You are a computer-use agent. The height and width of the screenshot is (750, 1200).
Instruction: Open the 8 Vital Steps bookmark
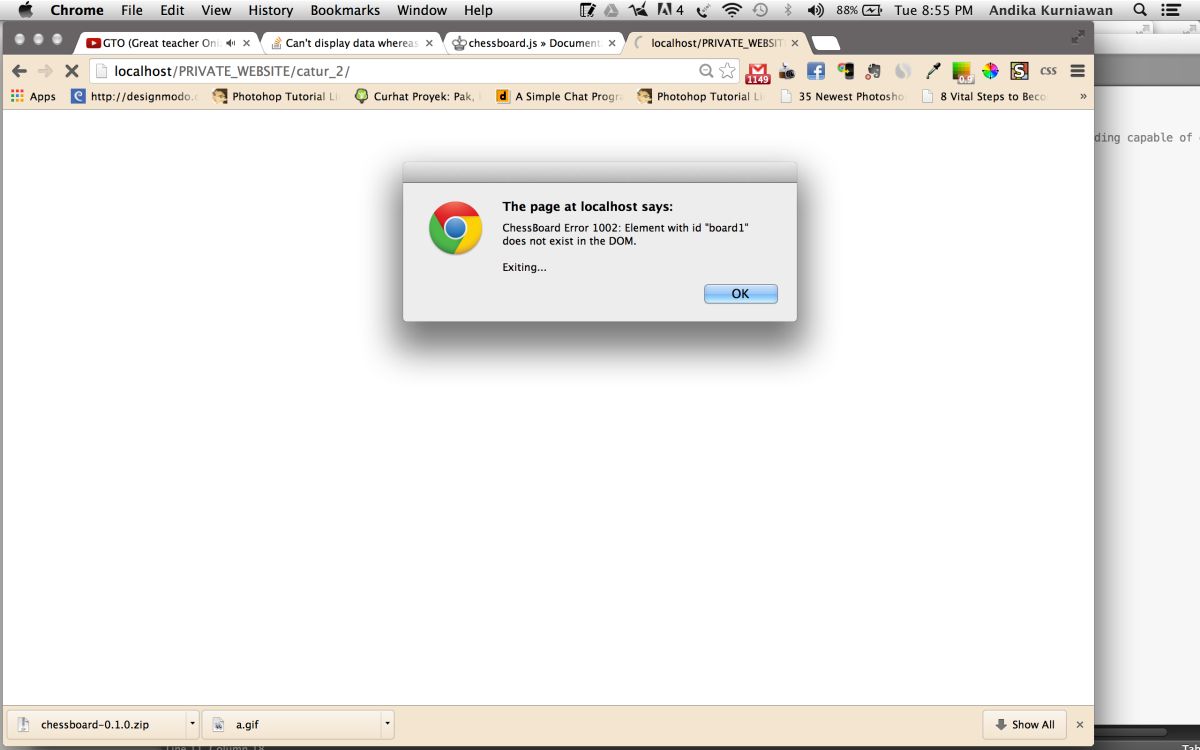[984, 97]
